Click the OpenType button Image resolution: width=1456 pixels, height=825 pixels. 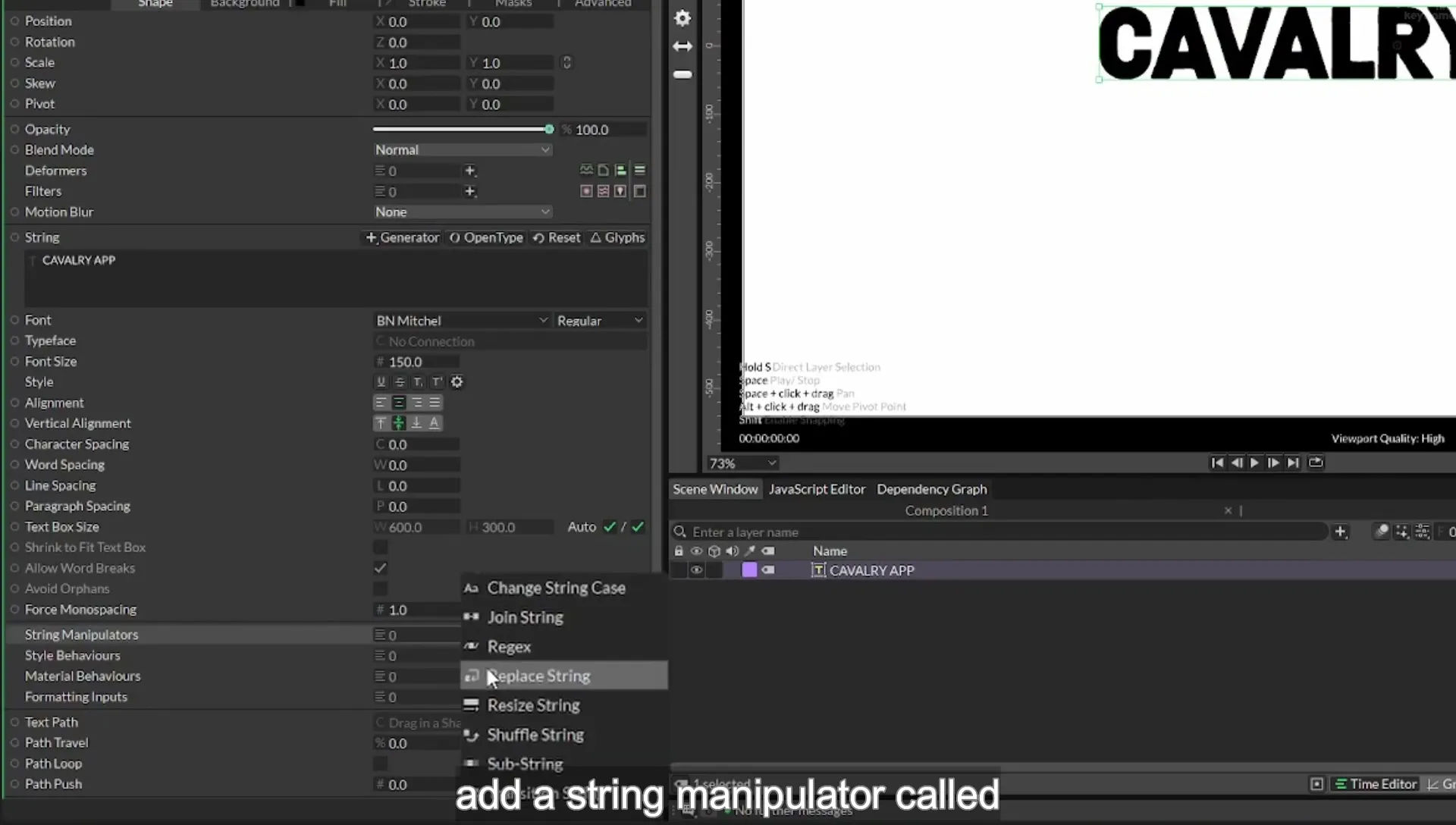click(x=486, y=237)
